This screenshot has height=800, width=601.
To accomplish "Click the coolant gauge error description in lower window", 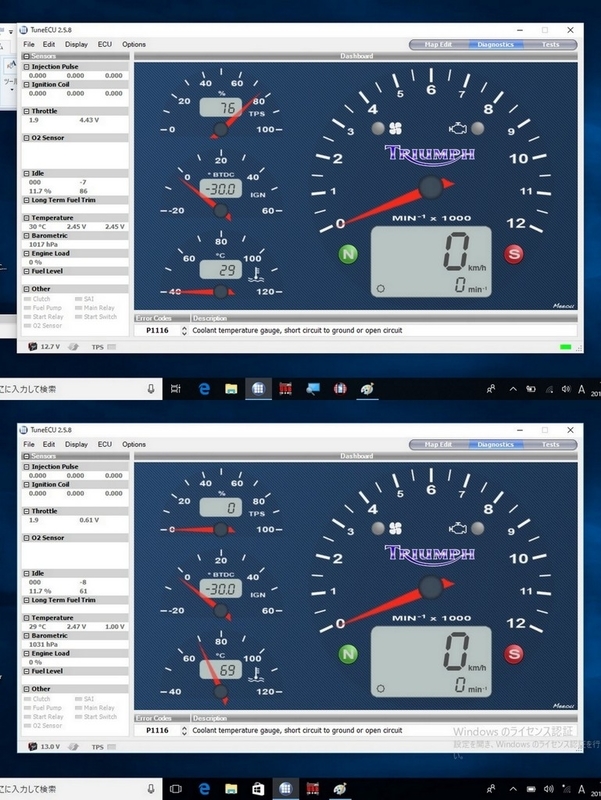I will 297,731.
